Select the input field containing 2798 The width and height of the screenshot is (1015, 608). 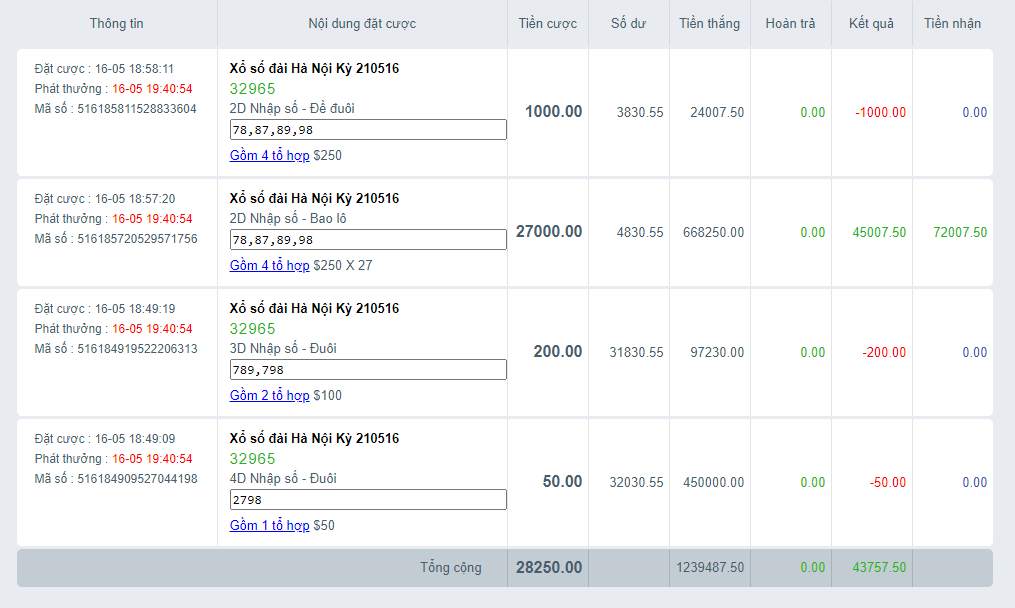point(368,500)
